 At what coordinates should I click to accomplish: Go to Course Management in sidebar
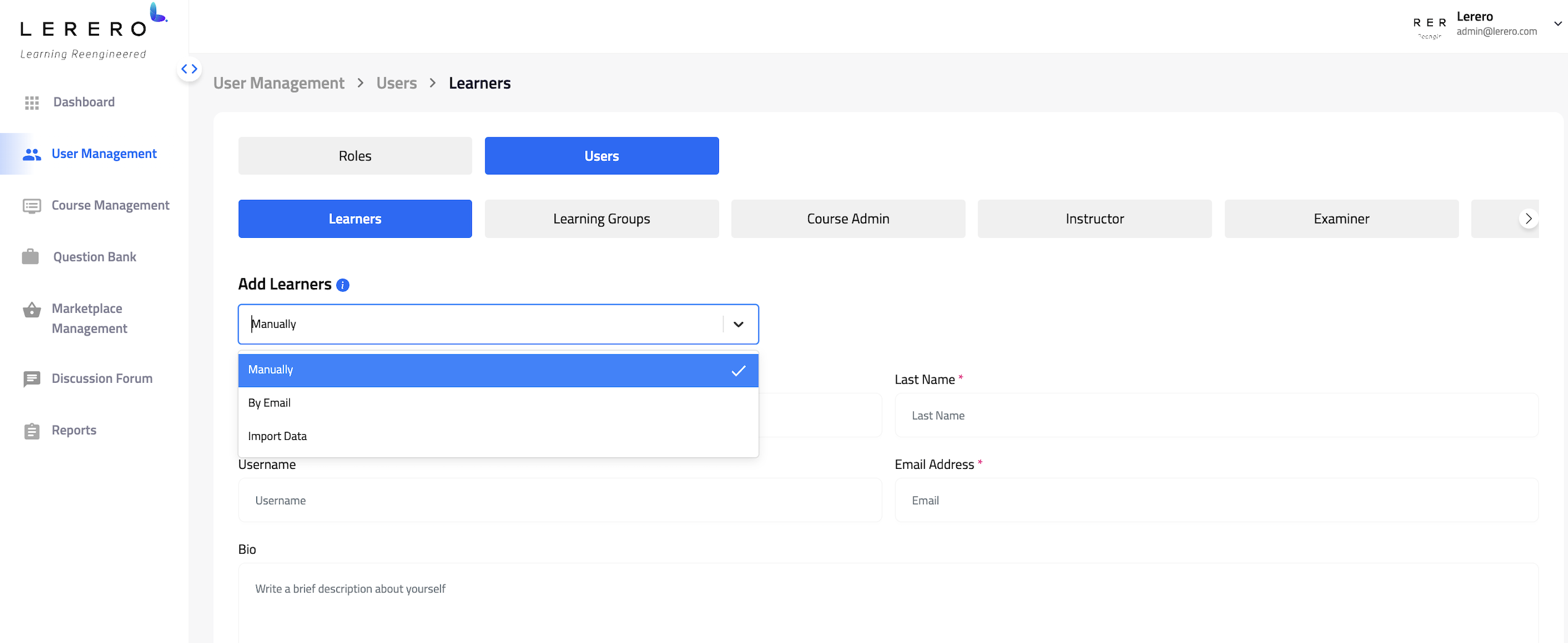point(110,206)
